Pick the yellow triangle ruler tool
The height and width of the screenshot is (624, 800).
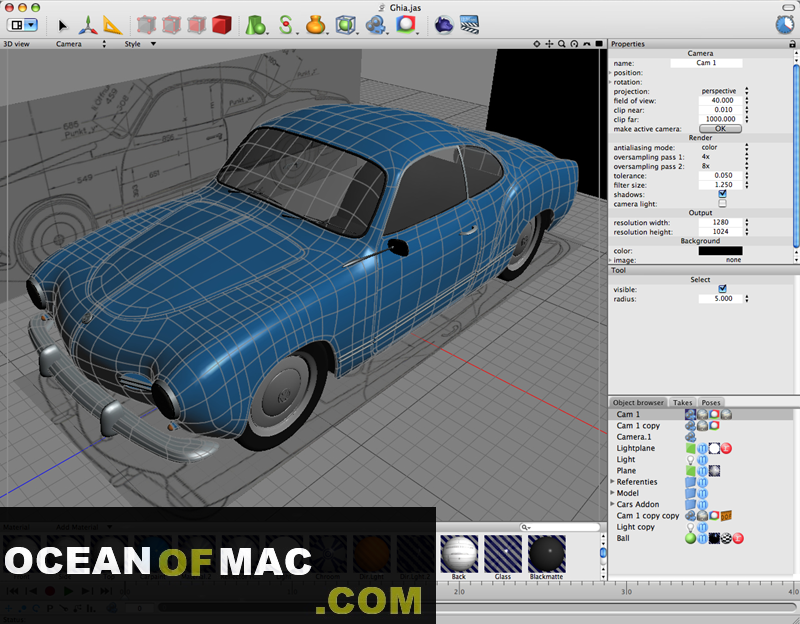coord(112,24)
